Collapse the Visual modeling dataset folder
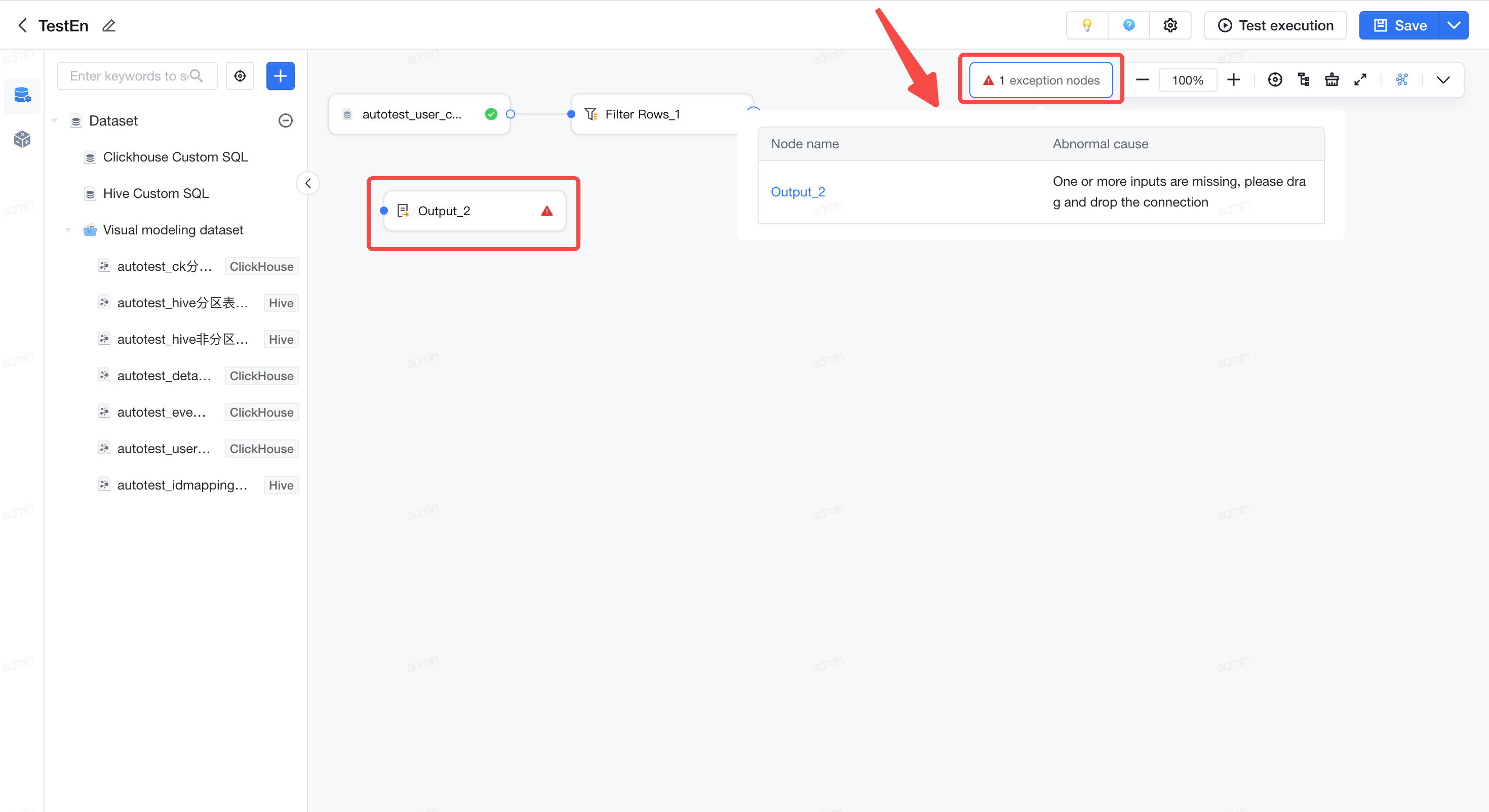This screenshot has height=812, width=1489. [68, 230]
